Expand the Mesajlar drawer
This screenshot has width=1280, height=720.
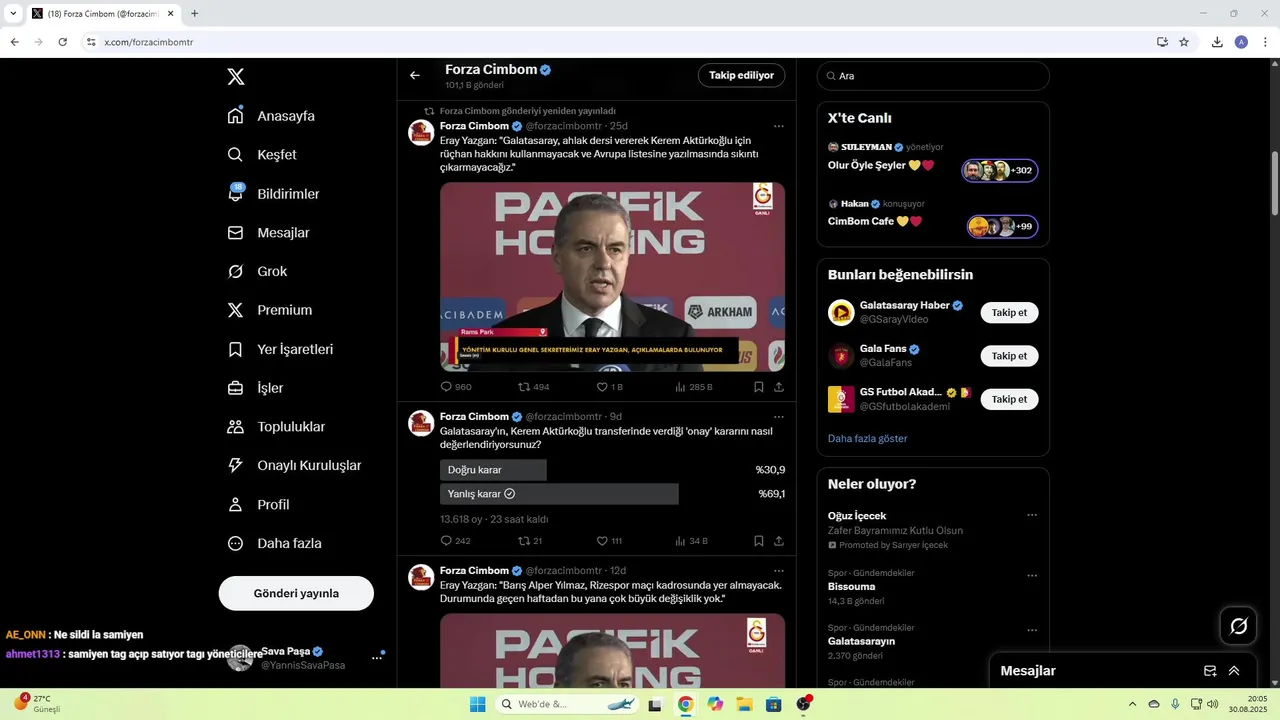click(x=1234, y=671)
